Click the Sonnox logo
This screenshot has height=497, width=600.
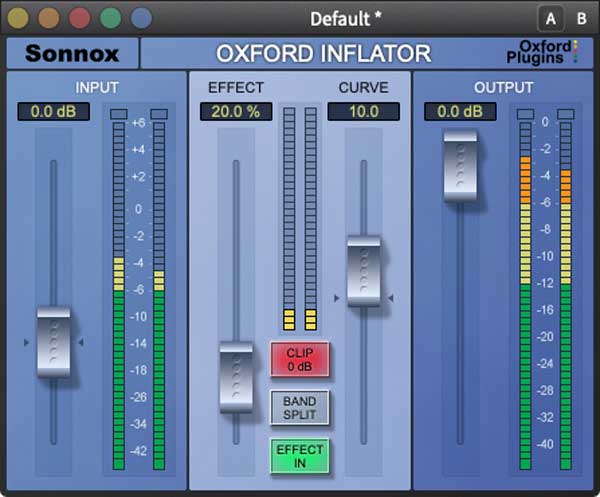(72, 54)
